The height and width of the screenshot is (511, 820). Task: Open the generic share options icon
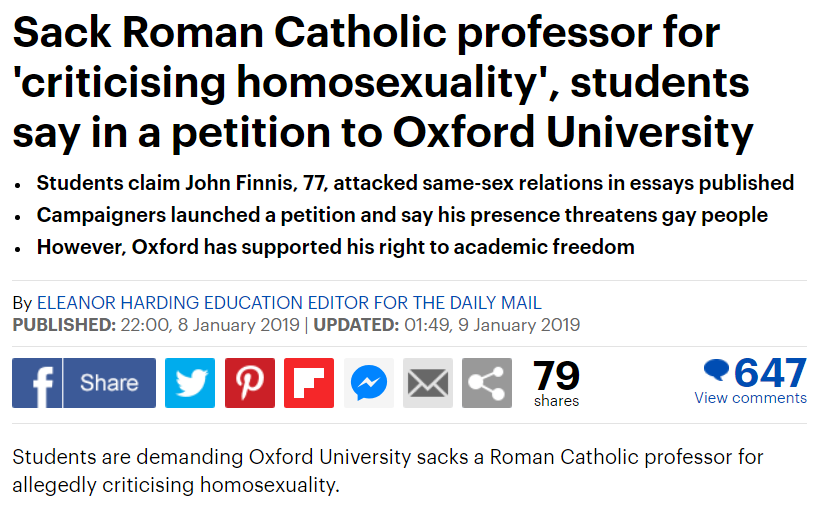click(487, 383)
